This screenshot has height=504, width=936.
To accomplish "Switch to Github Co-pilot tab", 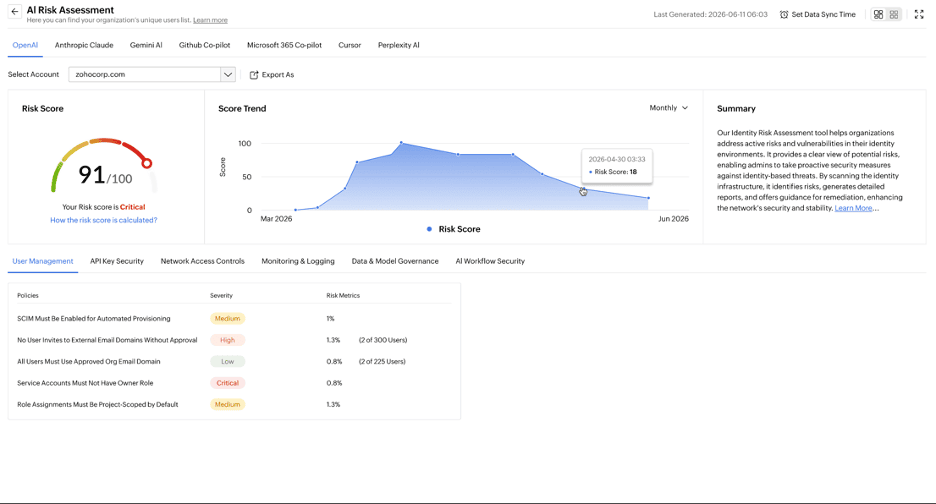I will click(204, 45).
